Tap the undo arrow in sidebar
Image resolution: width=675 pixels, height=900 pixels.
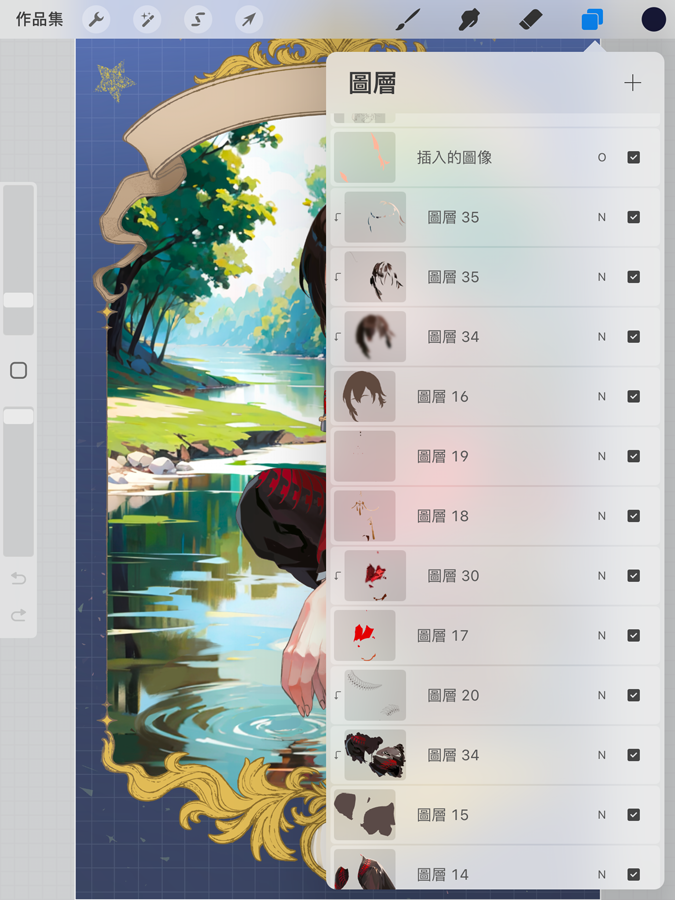coord(18,578)
